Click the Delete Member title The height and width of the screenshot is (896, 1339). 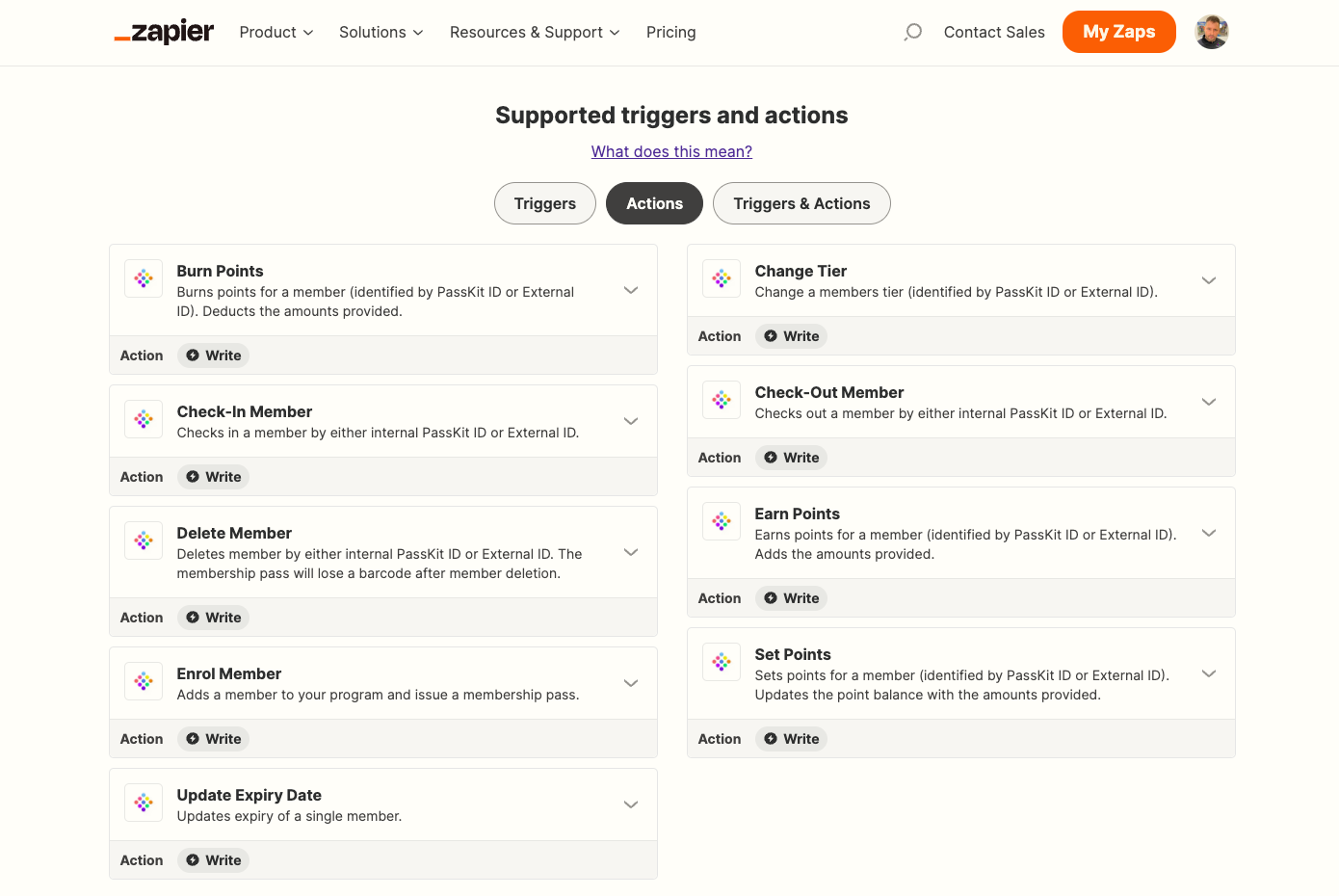[234, 534]
